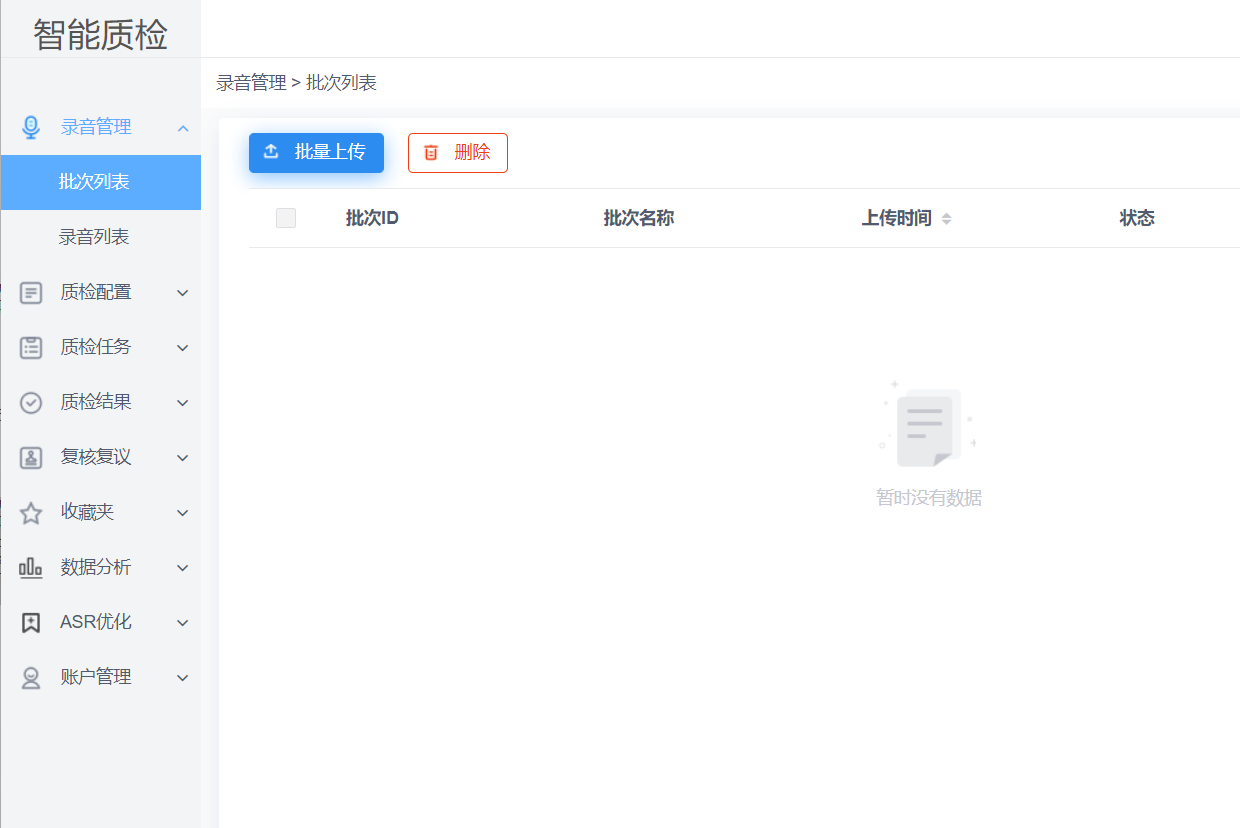Click the 录音管理 breadcrumb link
The height and width of the screenshot is (828, 1240).
click(x=251, y=83)
